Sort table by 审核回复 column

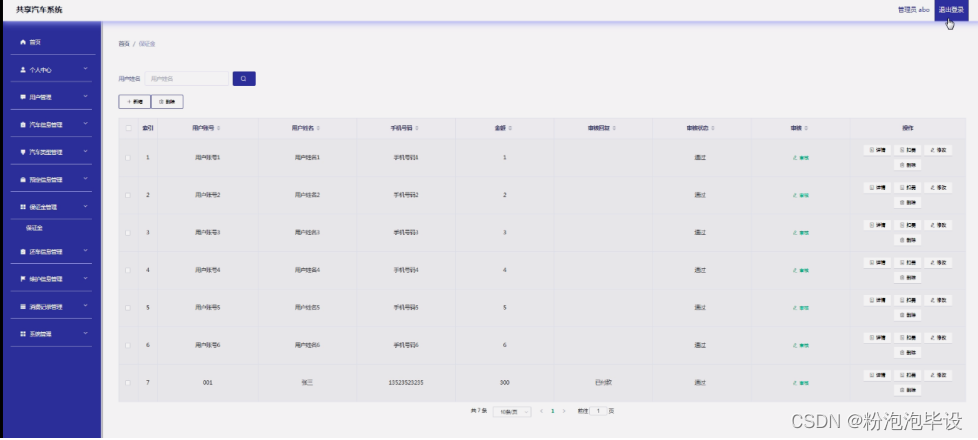614,128
